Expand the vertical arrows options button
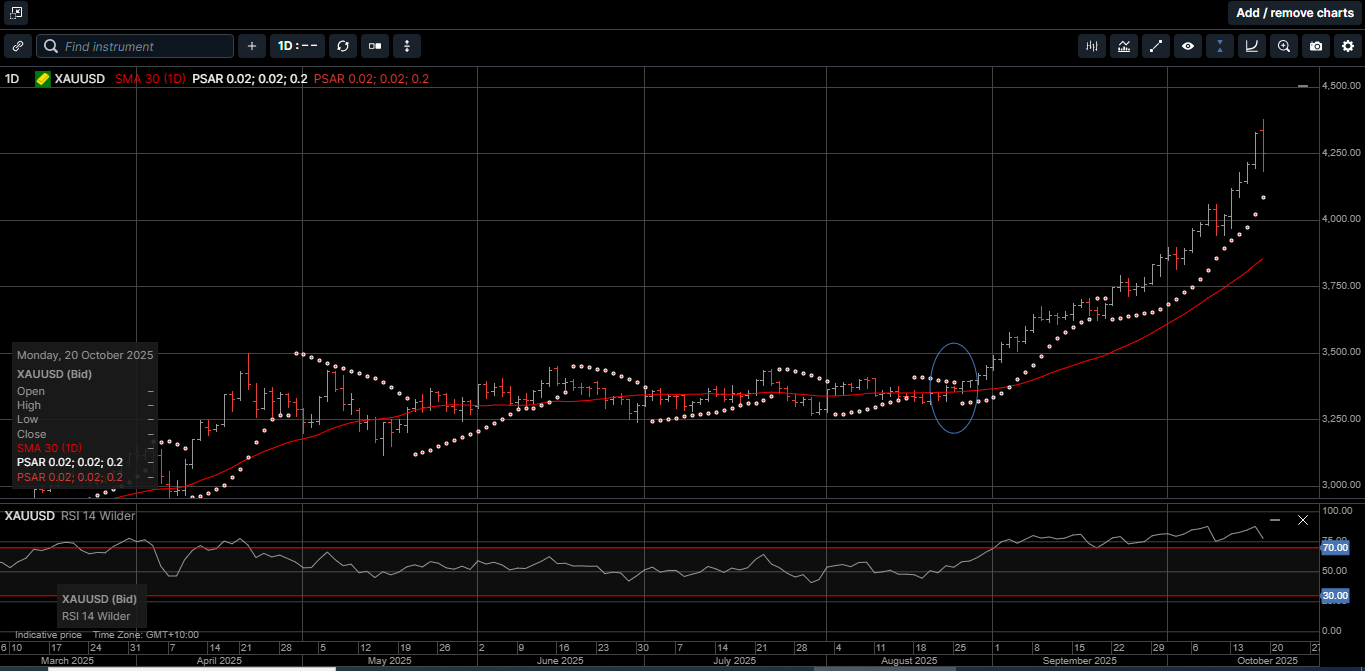 (x=407, y=46)
